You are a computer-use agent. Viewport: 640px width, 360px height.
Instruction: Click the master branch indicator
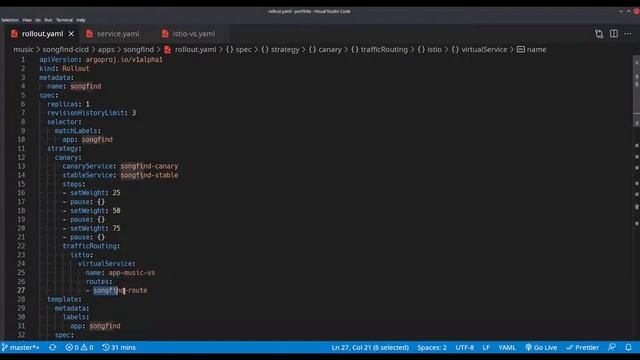click(21, 347)
